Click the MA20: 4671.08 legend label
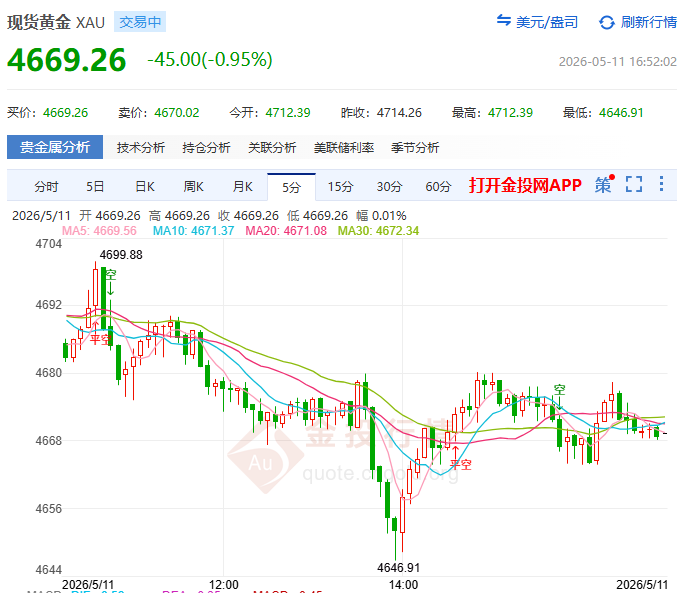This screenshot has width=685, height=593. (286, 231)
